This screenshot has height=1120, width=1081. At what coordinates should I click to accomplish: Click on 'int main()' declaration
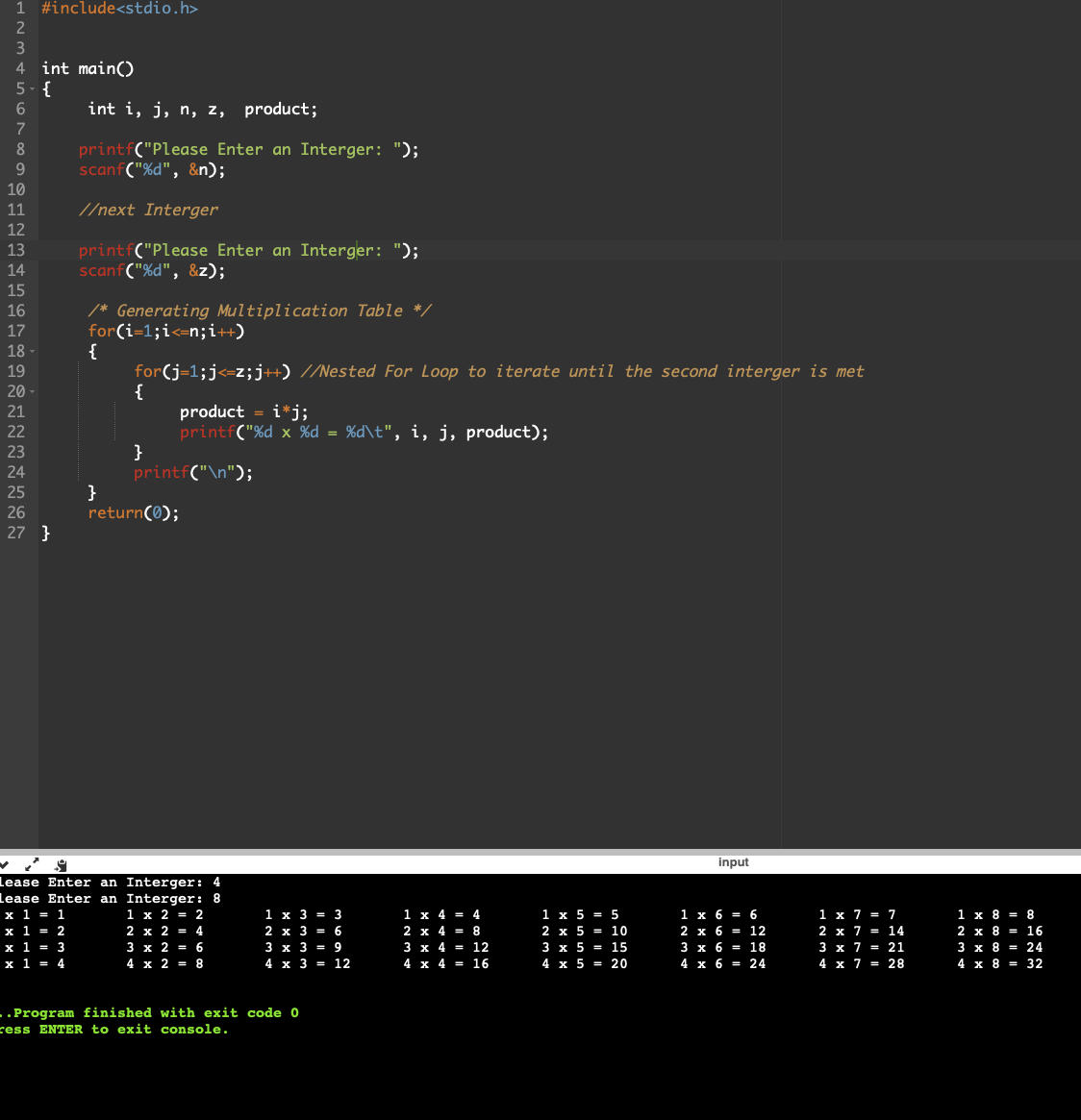[88, 68]
